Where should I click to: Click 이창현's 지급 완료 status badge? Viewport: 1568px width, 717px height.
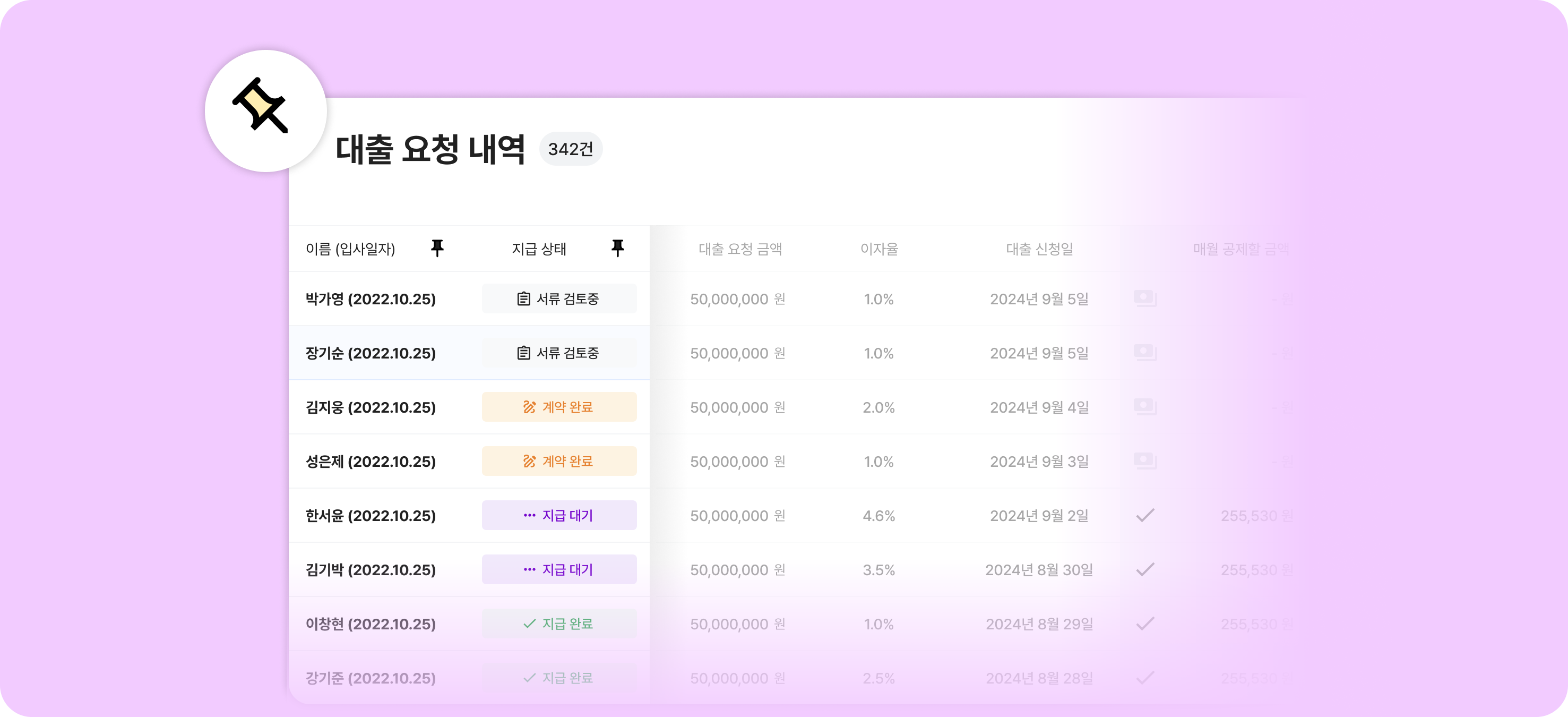click(x=559, y=624)
